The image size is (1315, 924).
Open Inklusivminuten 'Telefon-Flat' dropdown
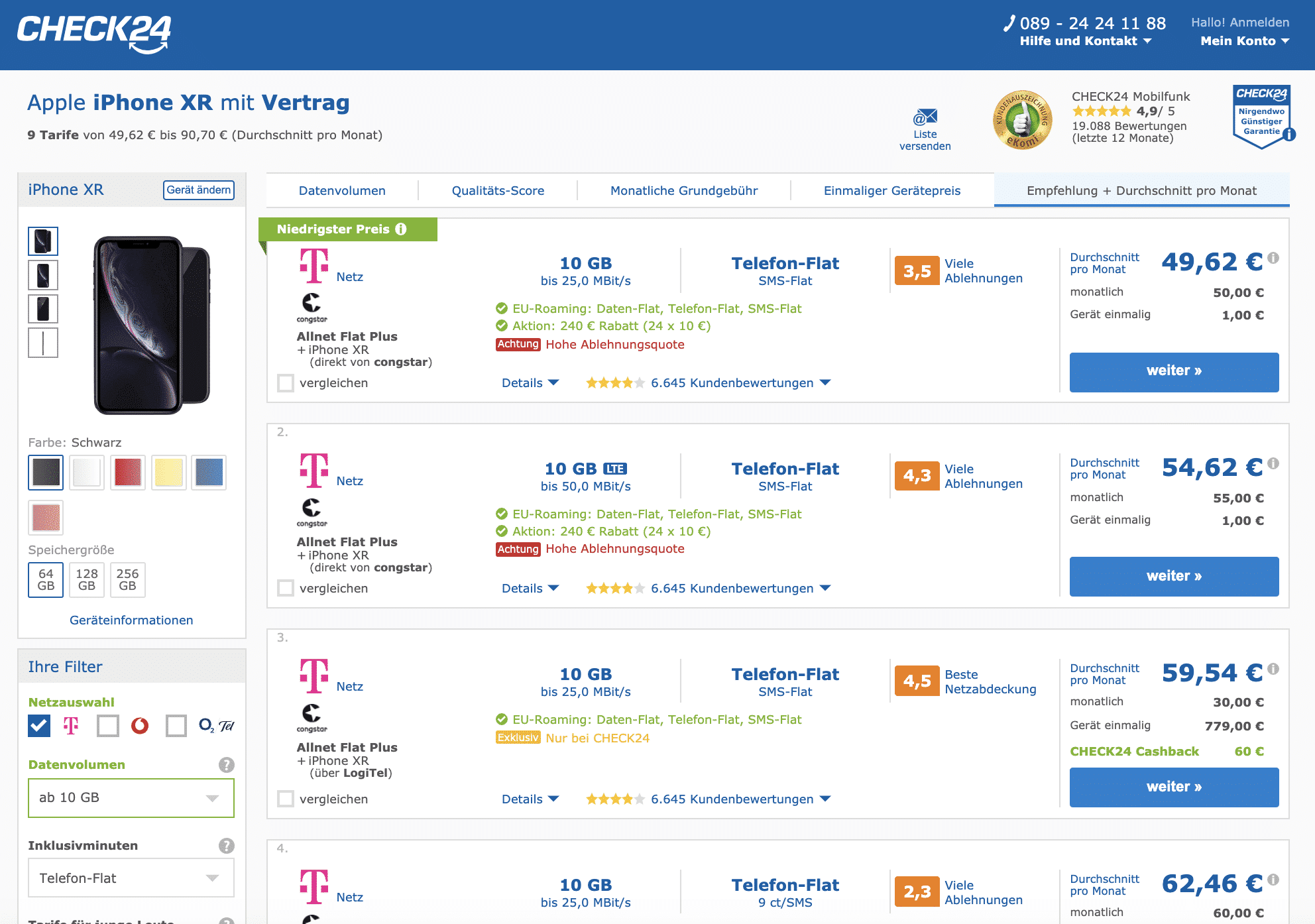coord(131,878)
